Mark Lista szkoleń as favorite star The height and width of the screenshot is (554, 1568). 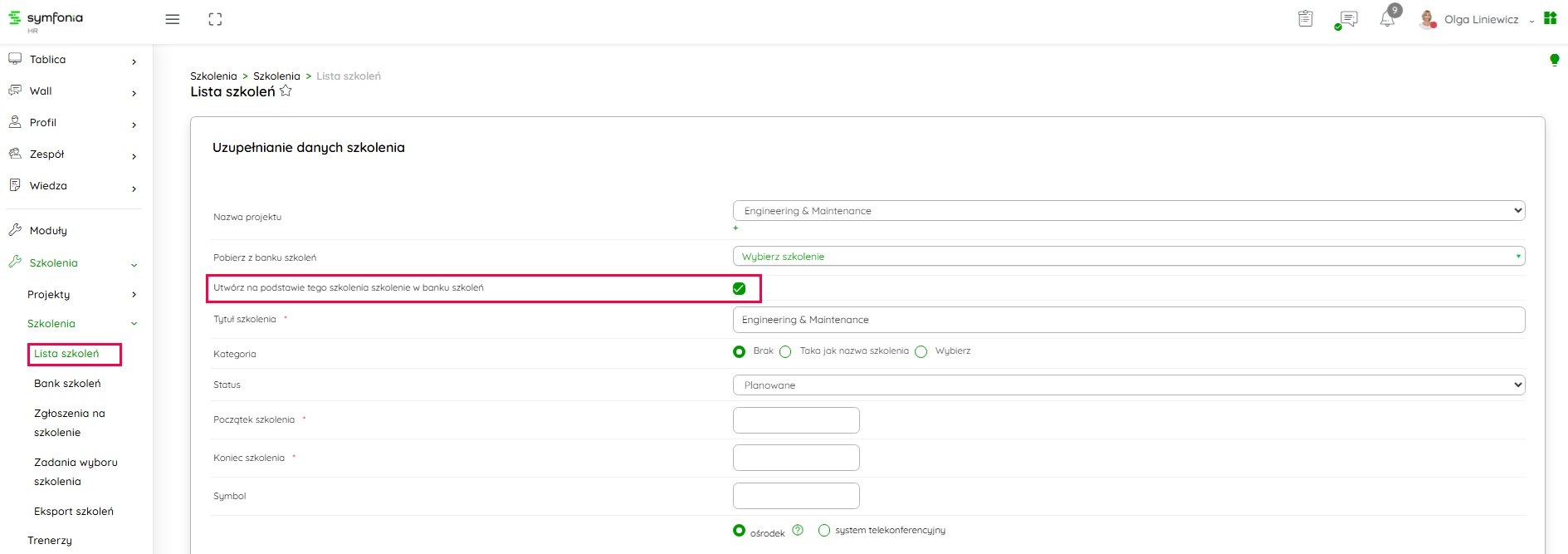pyautogui.click(x=286, y=91)
